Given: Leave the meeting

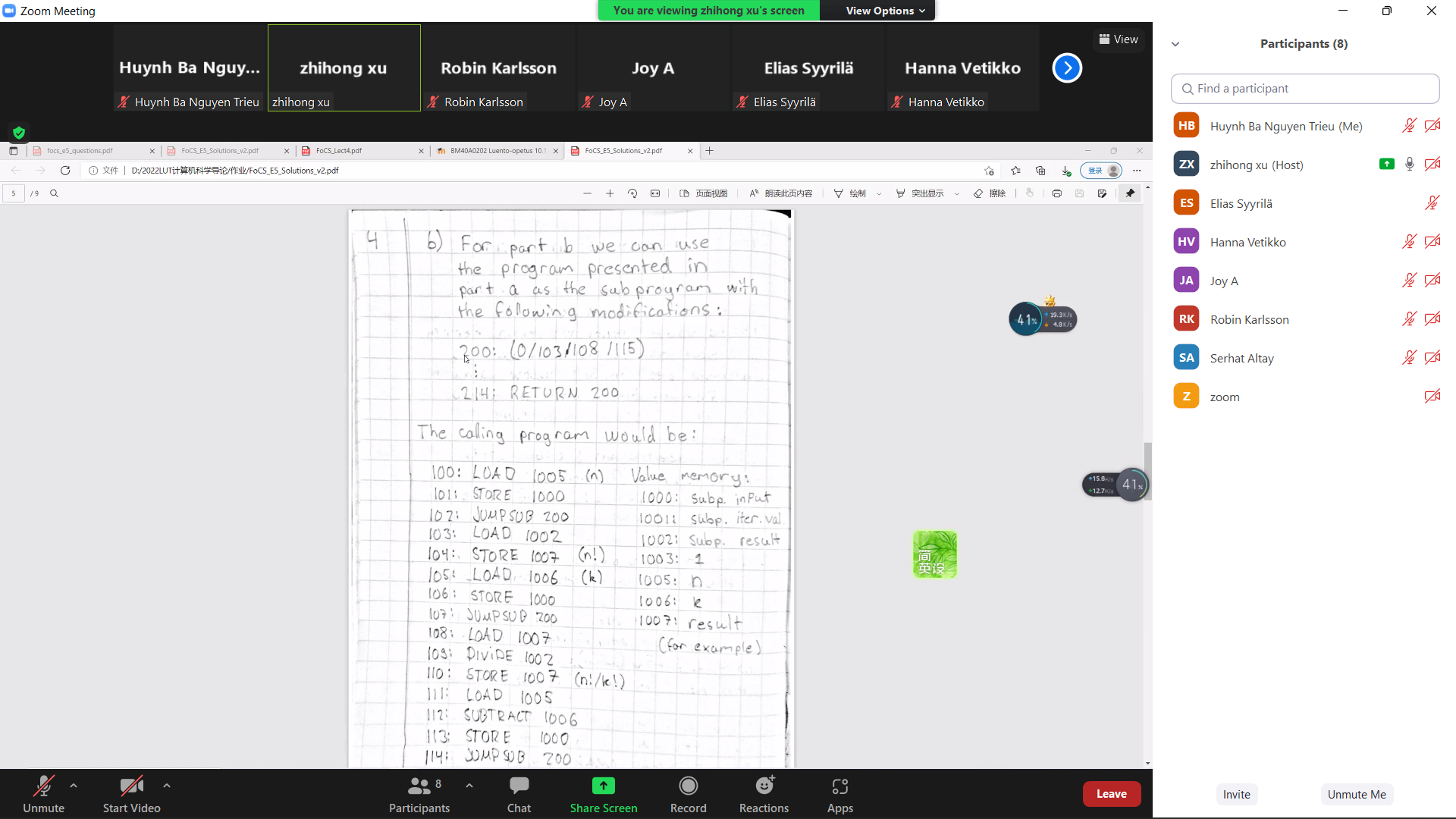Looking at the screenshot, I should [x=1111, y=794].
